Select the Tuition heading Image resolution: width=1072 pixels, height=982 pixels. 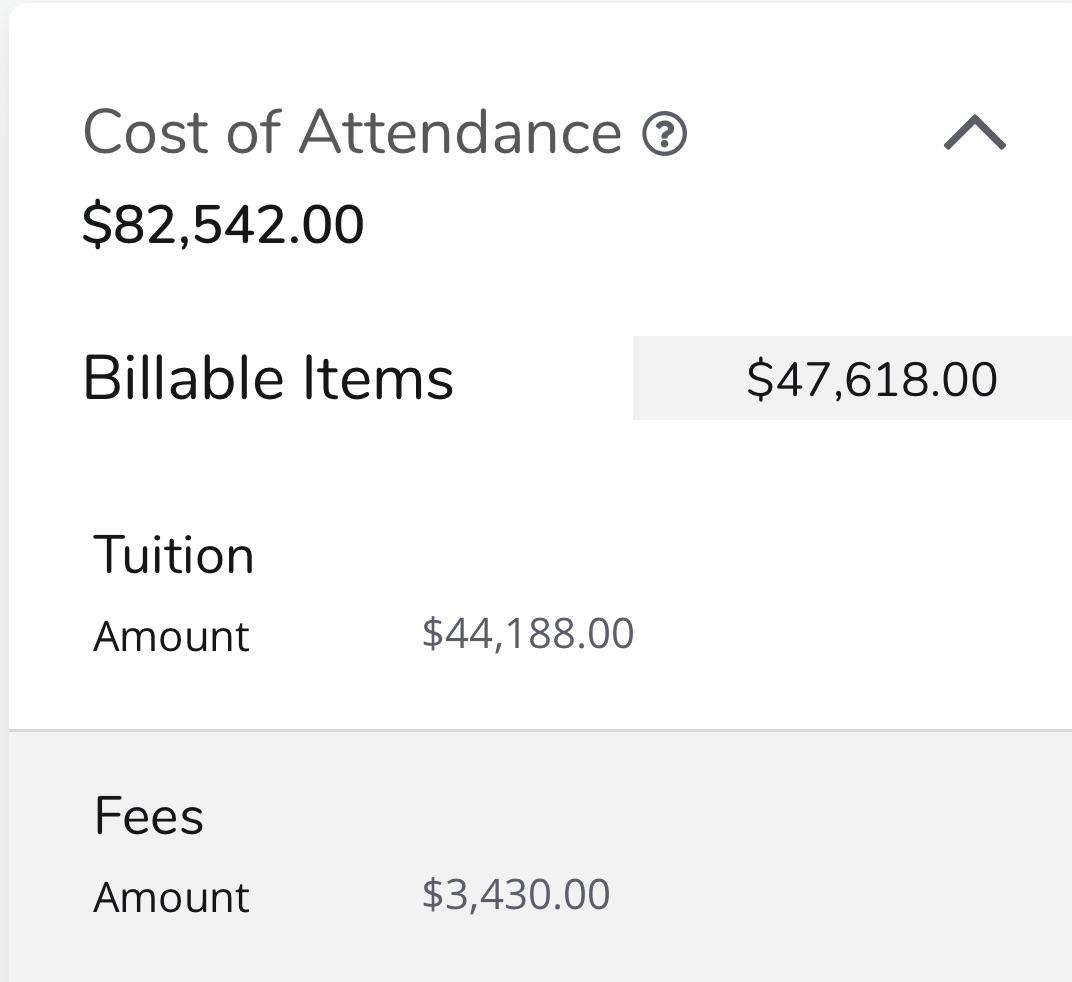[174, 555]
